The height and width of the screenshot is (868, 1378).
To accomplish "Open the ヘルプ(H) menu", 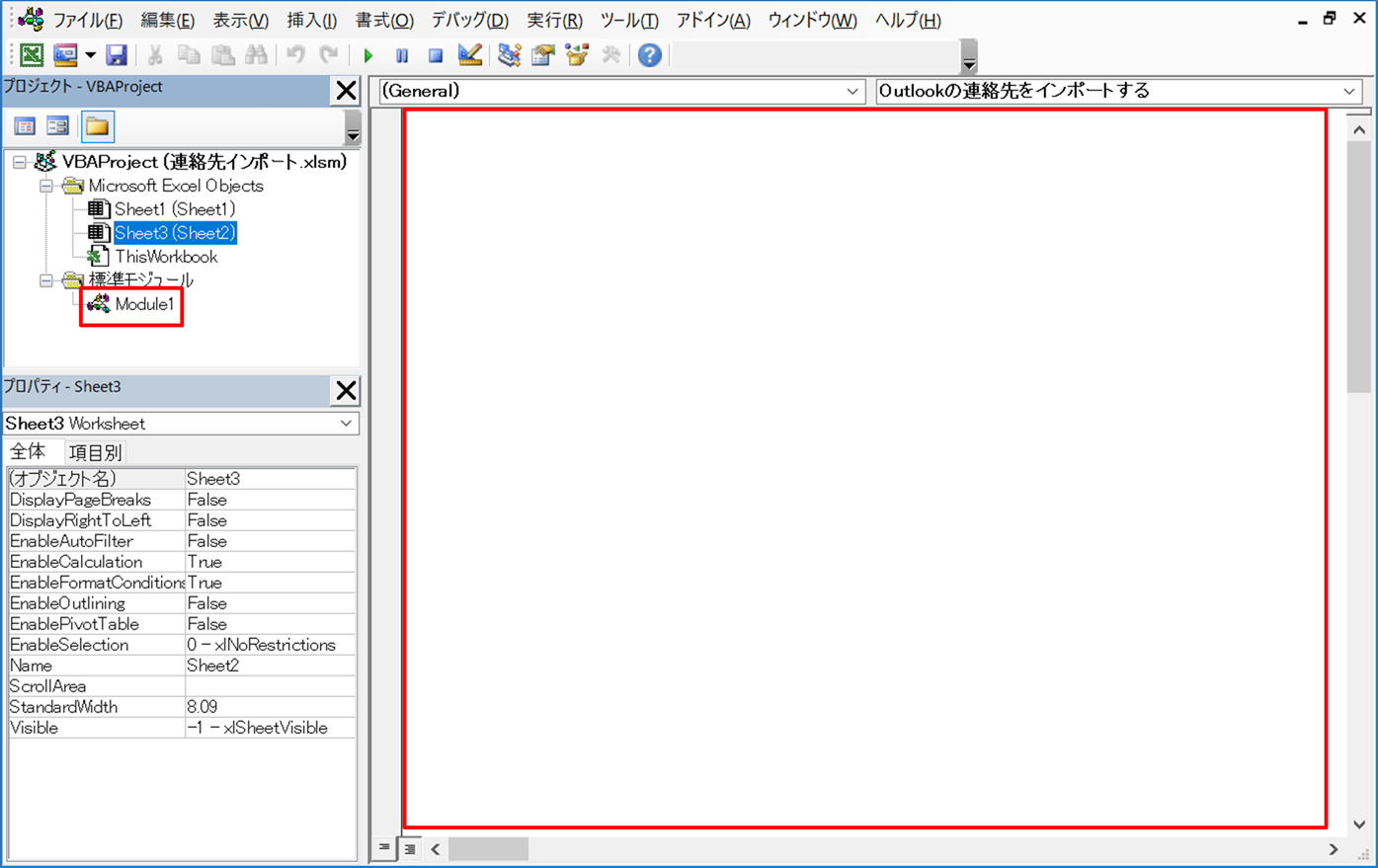I will [x=908, y=20].
